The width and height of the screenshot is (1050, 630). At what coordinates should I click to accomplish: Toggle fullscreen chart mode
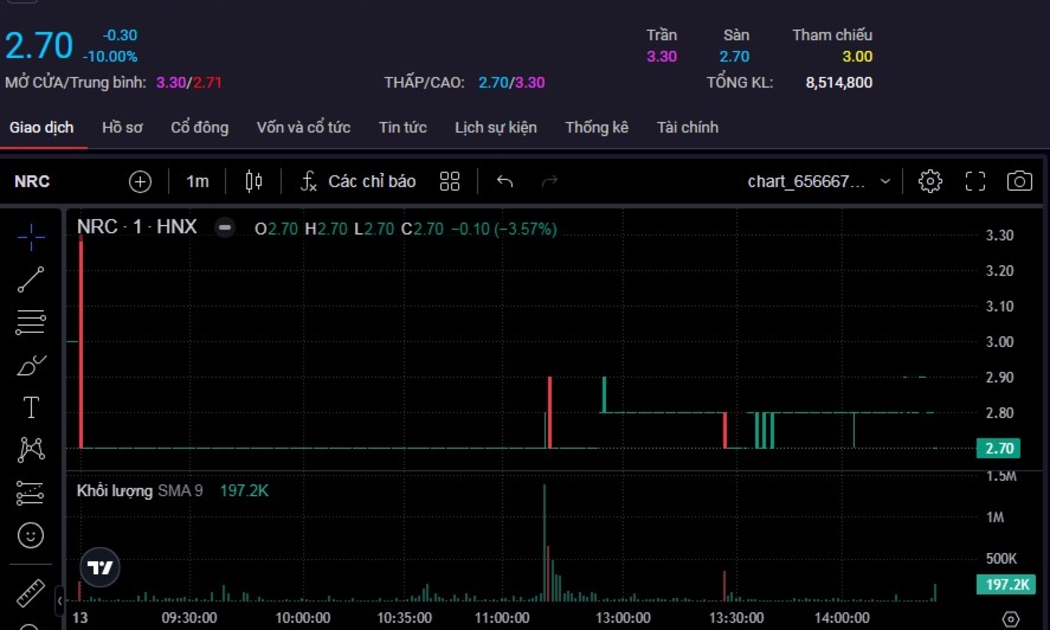(x=975, y=181)
